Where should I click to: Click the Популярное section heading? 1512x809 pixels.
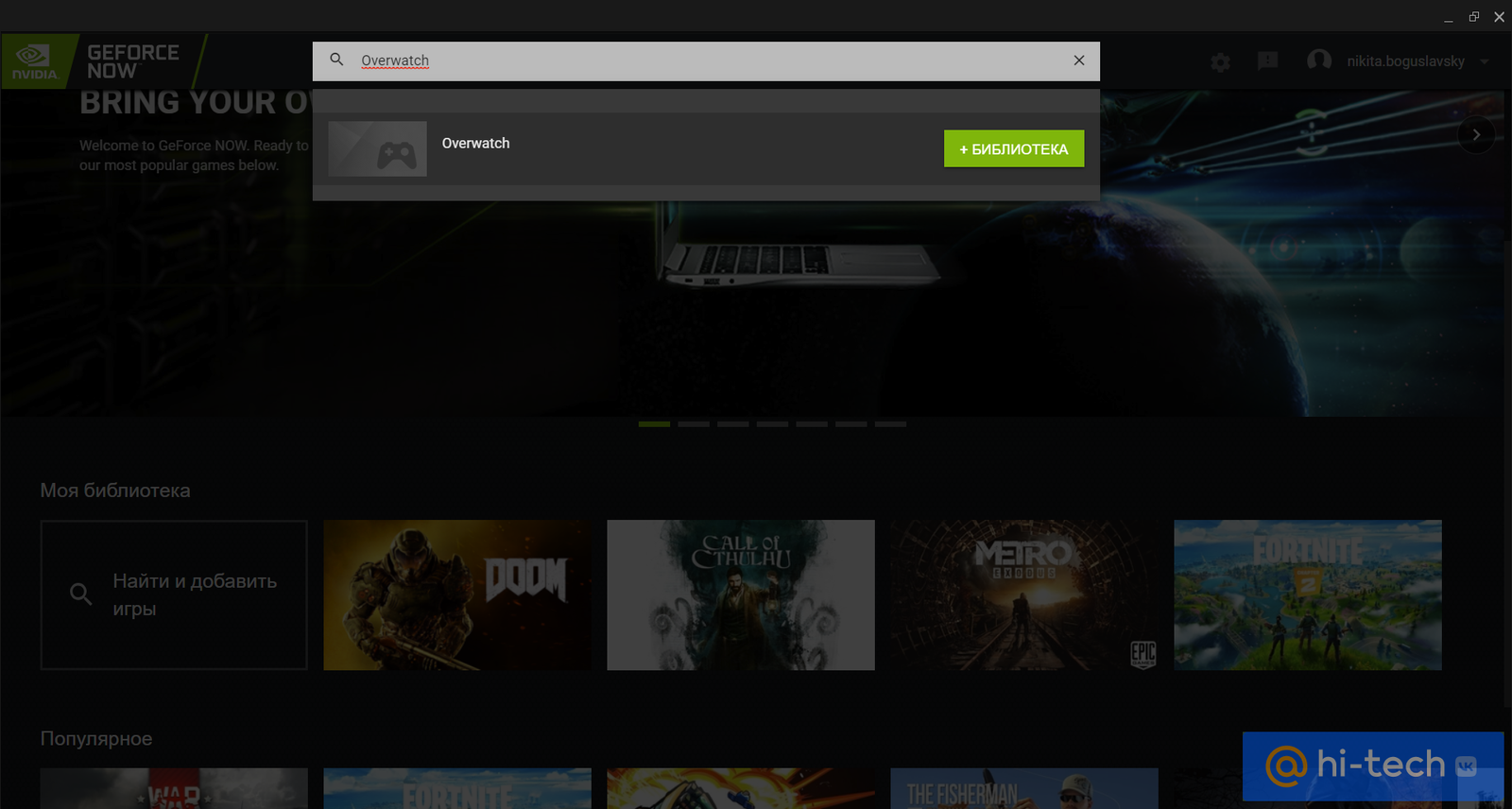click(96, 739)
